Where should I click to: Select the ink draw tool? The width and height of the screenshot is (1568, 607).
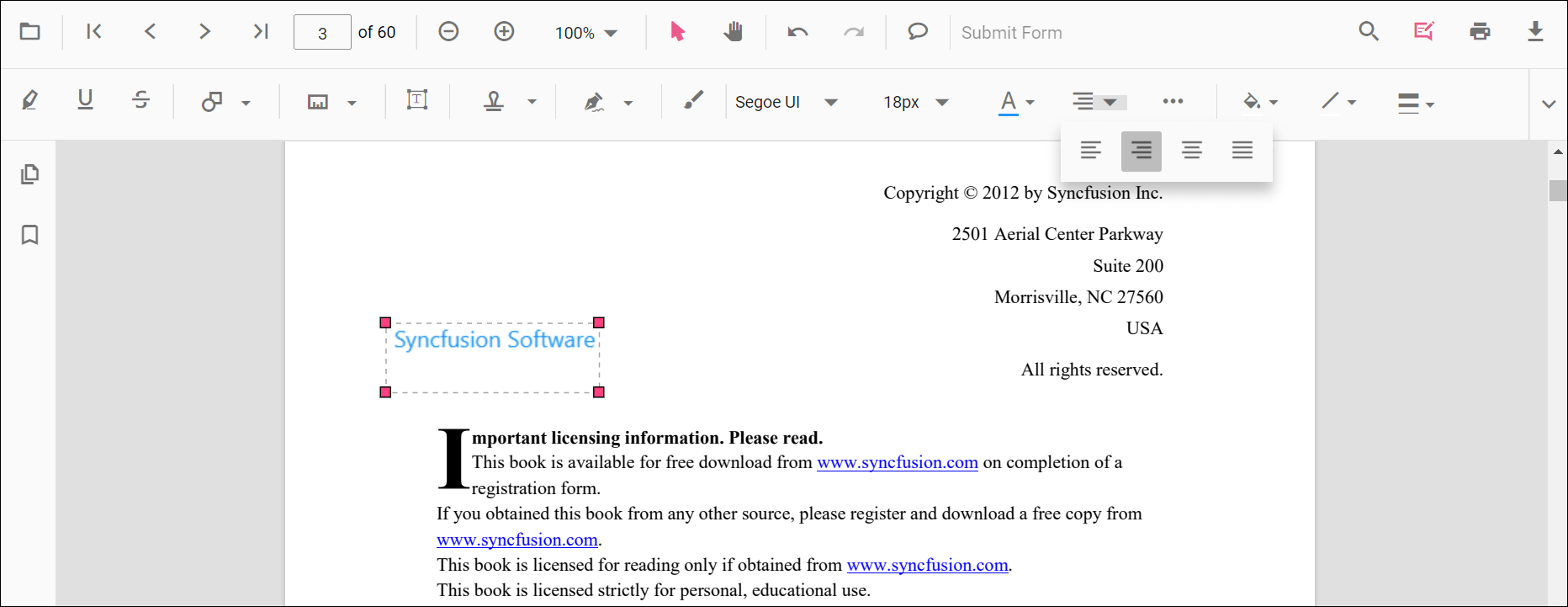pyautogui.click(x=693, y=101)
